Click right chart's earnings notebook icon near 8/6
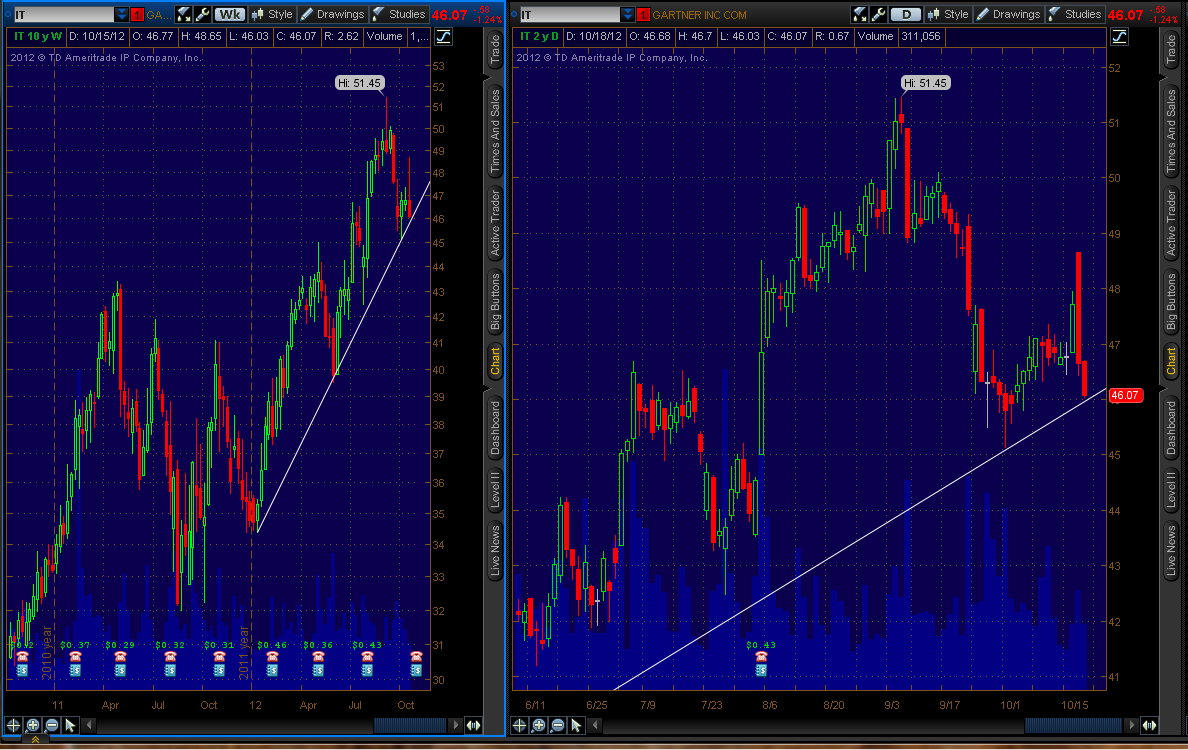The image size is (1188, 750). point(761,670)
